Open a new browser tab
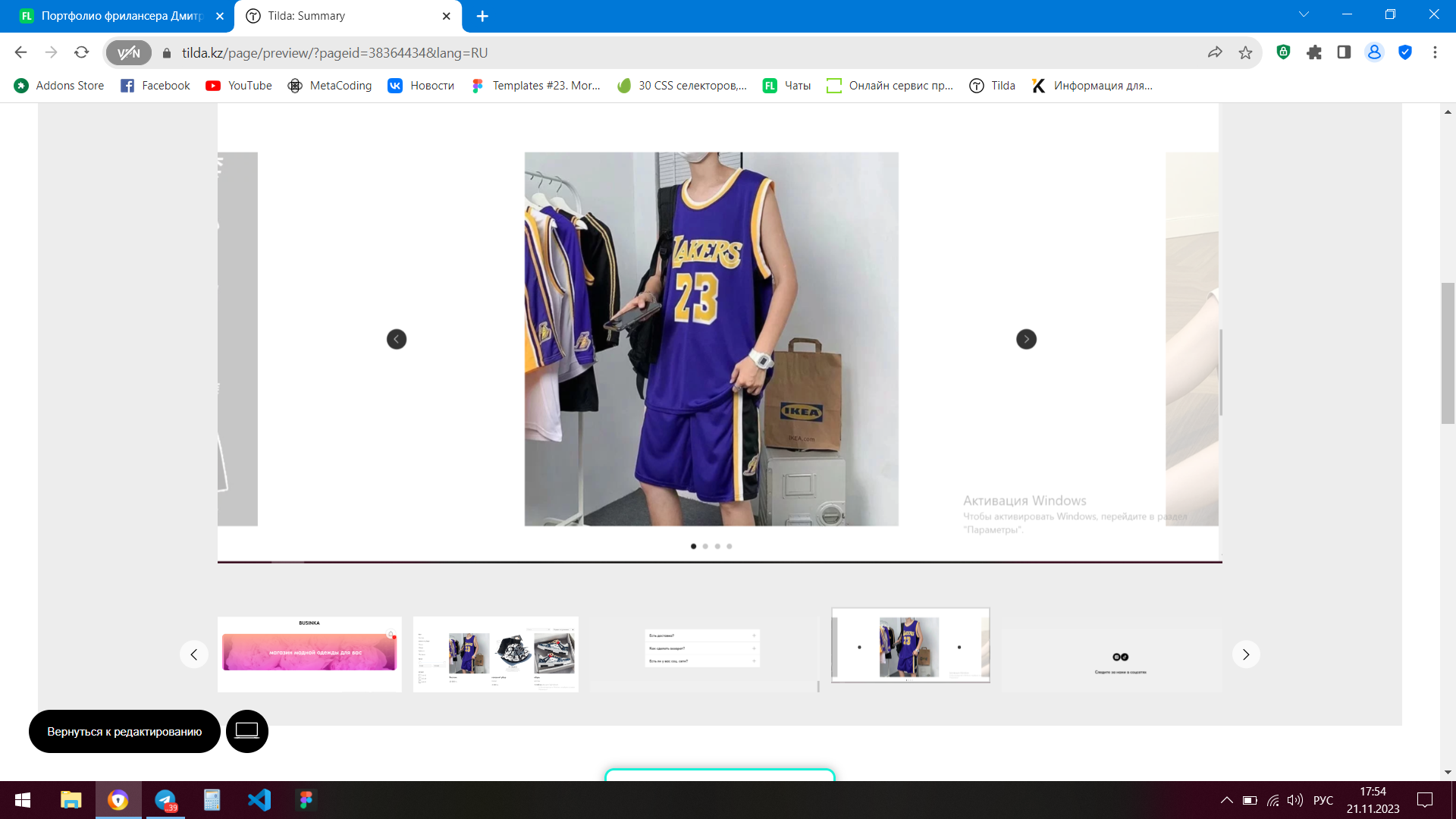 482,16
